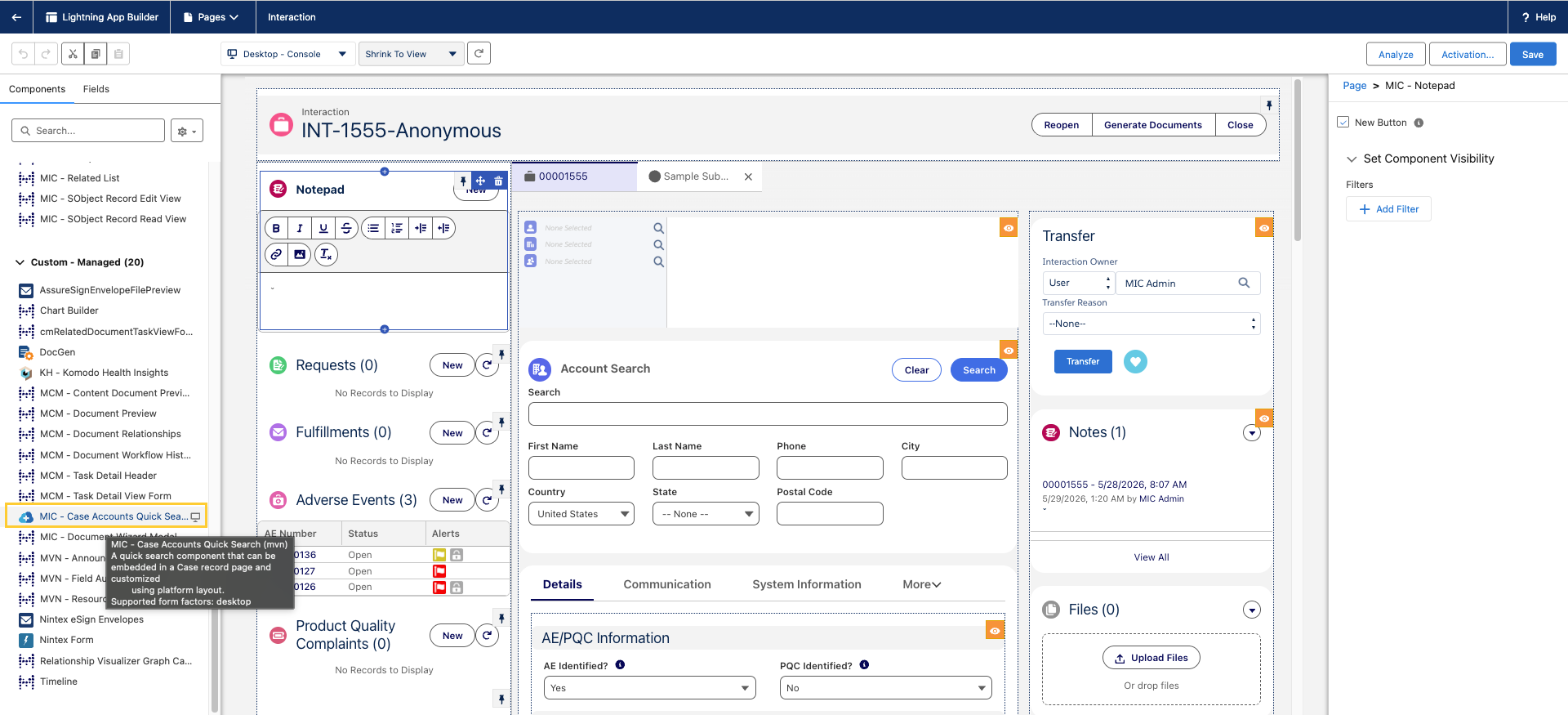Select the Communication tab
Screen dimensions: 1568x715
click(x=667, y=584)
